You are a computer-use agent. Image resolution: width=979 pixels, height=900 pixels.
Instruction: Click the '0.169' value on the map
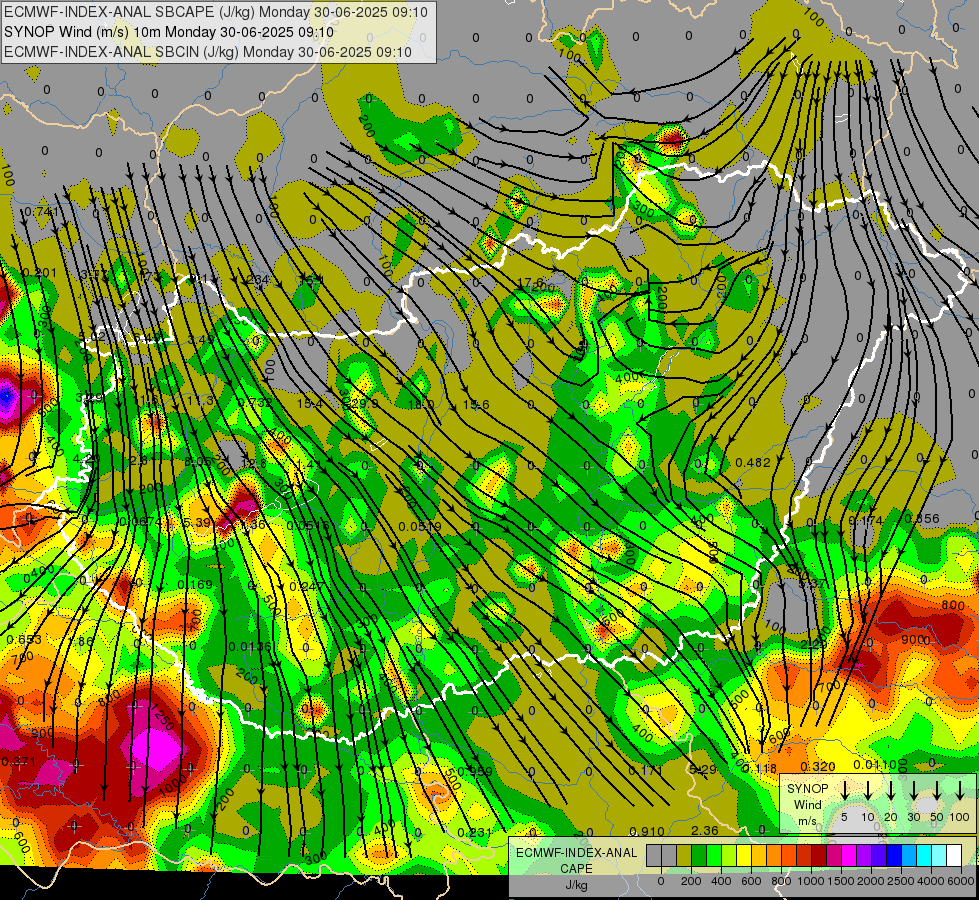tap(195, 585)
